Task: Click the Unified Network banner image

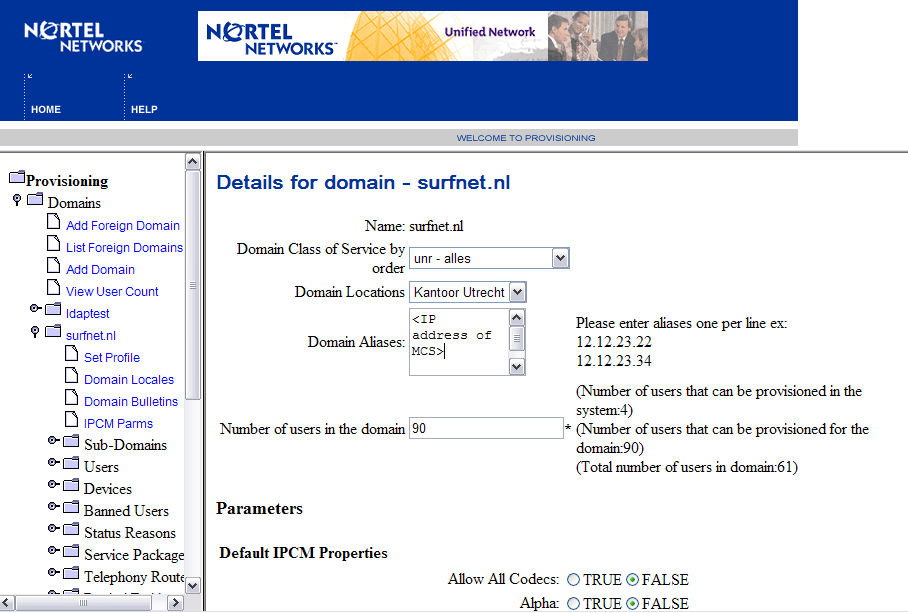Action: (x=423, y=36)
